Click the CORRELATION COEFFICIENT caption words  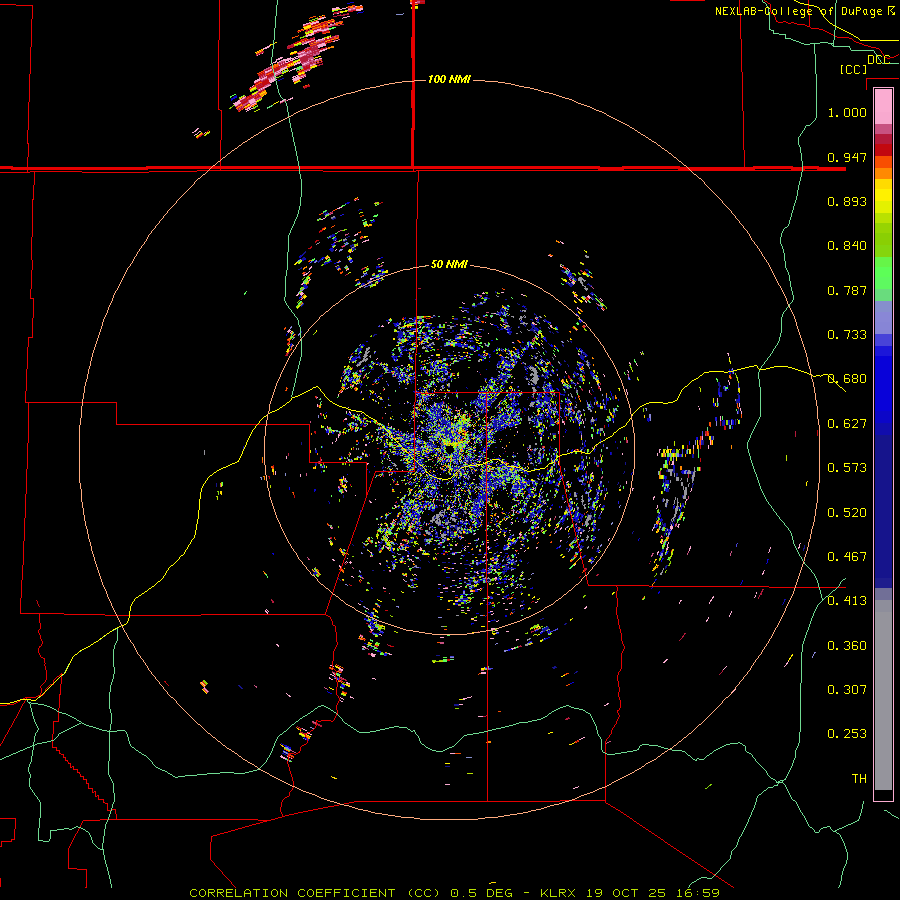(292, 893)
